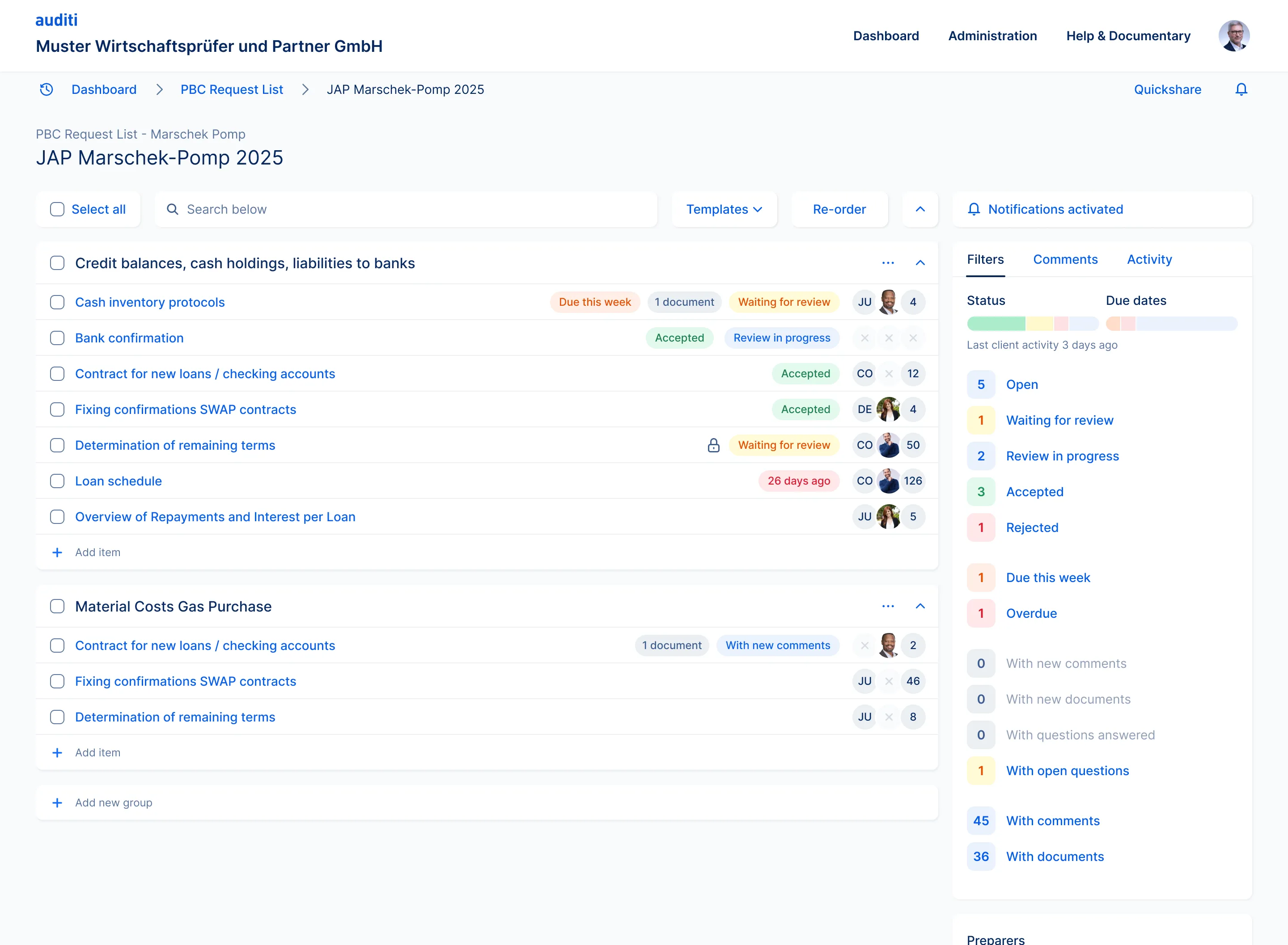
Task: Open more options for Material Costs Gas Purchase
Action: (887, 606)
